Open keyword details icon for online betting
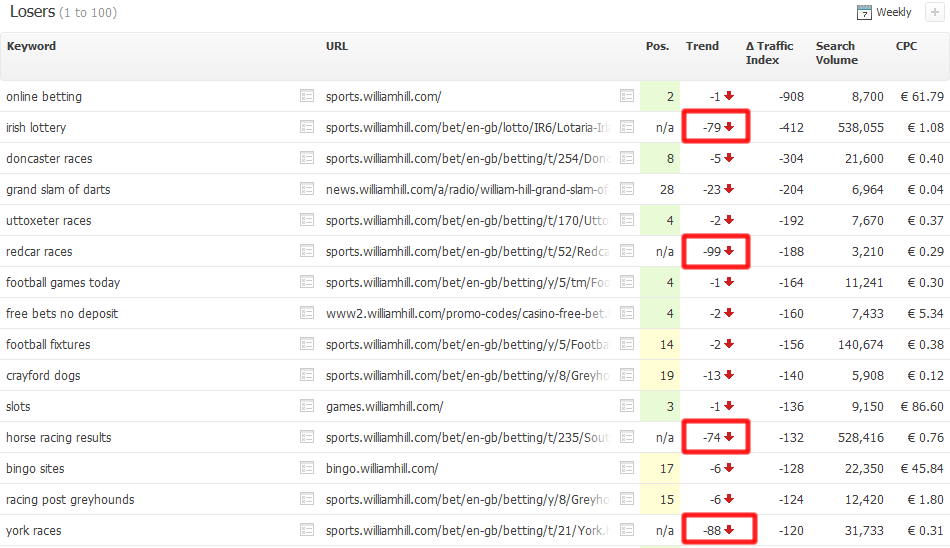The image size is (950, 548). pyautogui.click(x=307, y=96)
